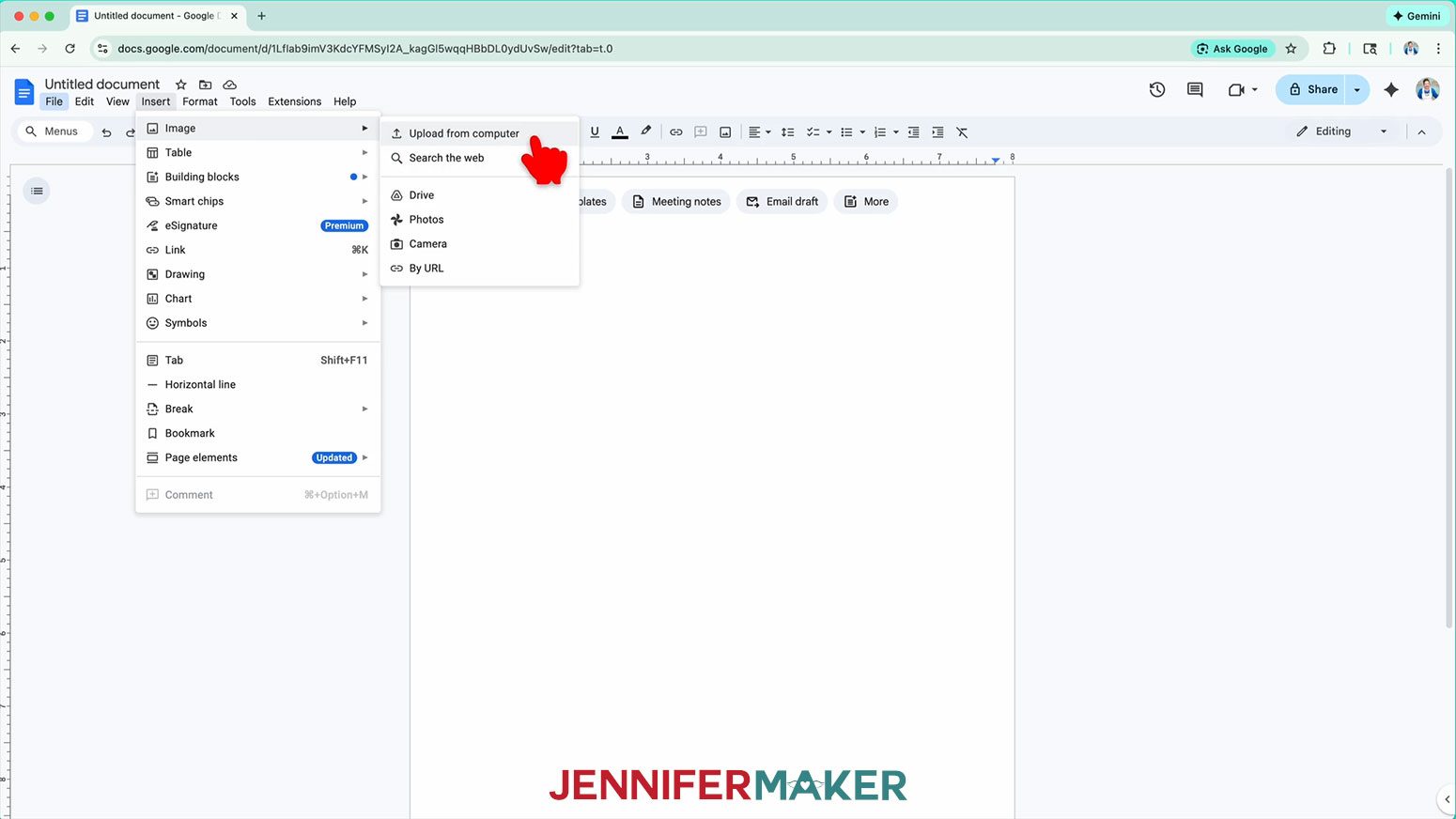The height and width of the screenshot is (819, 1456).
Task: Open Gemini sparkle icon in Docs
Action: [1391, 89]
